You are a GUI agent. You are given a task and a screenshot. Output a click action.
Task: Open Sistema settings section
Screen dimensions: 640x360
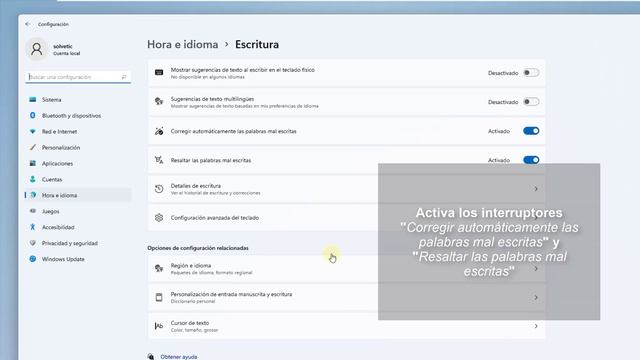[x=78, y=100]
